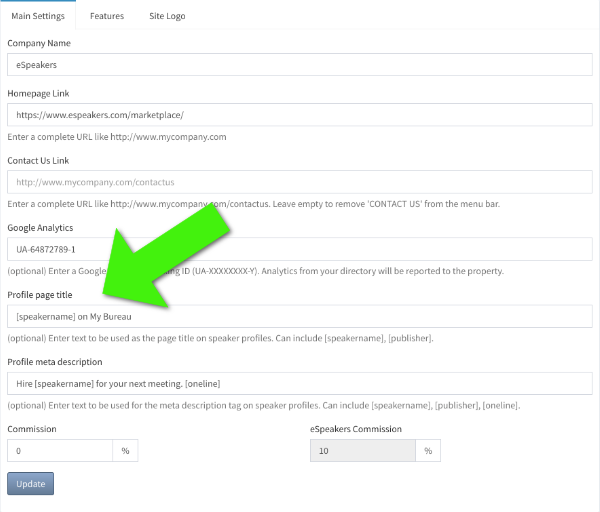Screen dimensions: 600x512
Task: Click the eSpeakers Commission field
Action: [363, 451]
